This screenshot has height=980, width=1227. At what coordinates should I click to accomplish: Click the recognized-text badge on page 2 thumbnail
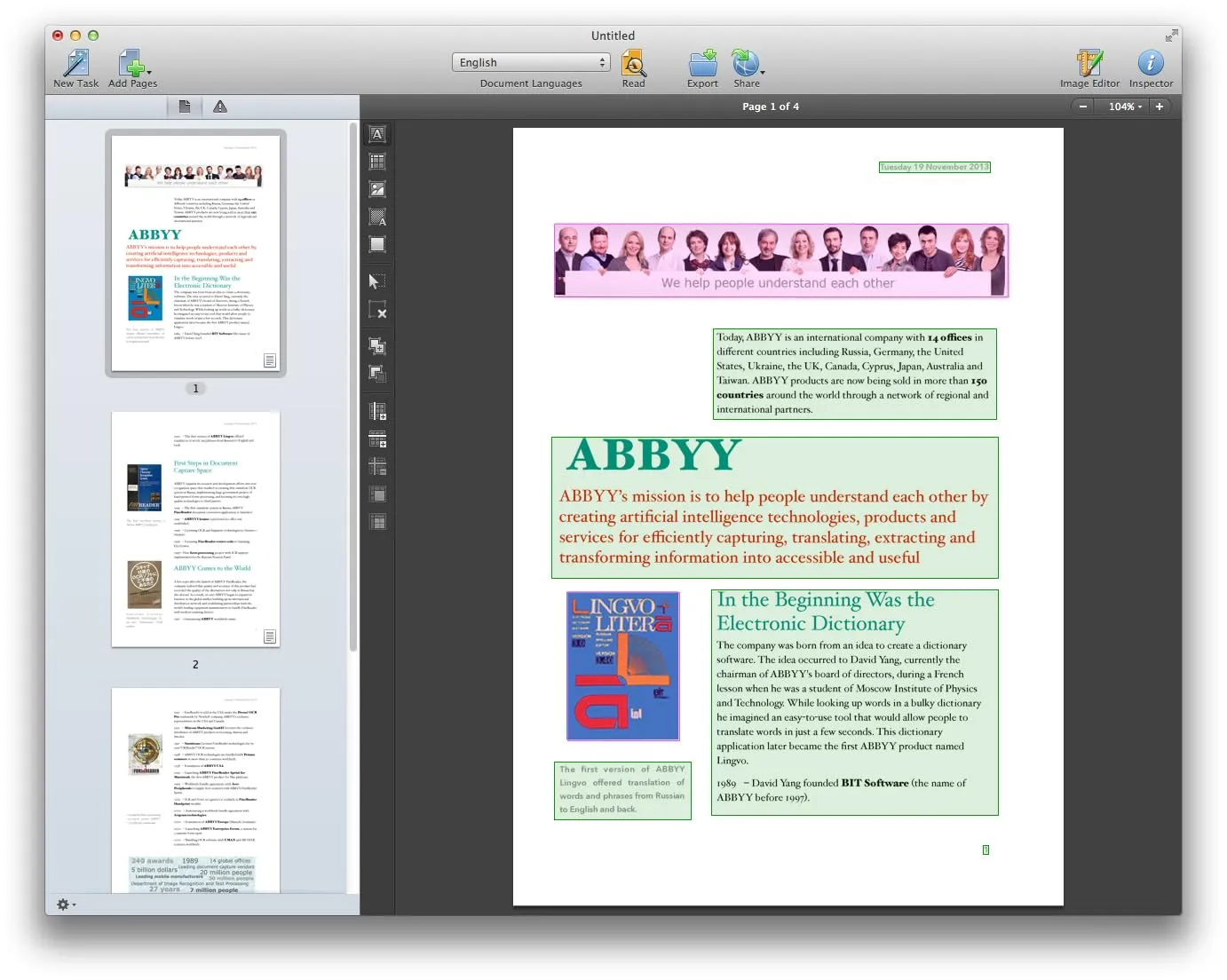coord(270,636)
